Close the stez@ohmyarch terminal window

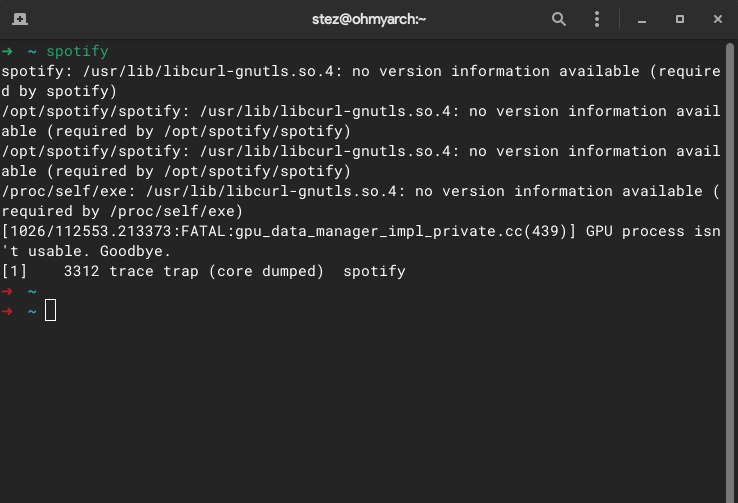pos(718,19)
